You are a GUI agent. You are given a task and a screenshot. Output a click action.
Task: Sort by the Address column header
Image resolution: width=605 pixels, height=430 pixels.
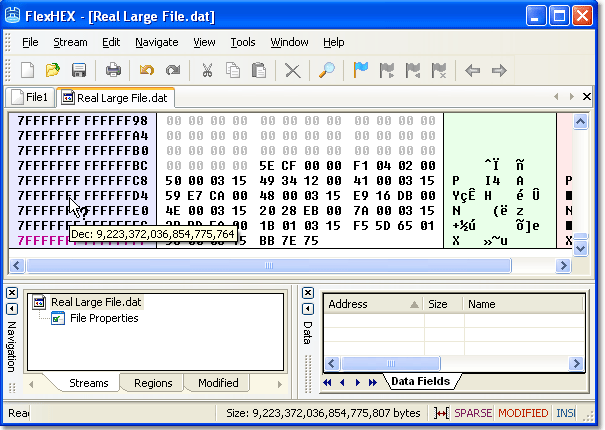click(373, 304)
